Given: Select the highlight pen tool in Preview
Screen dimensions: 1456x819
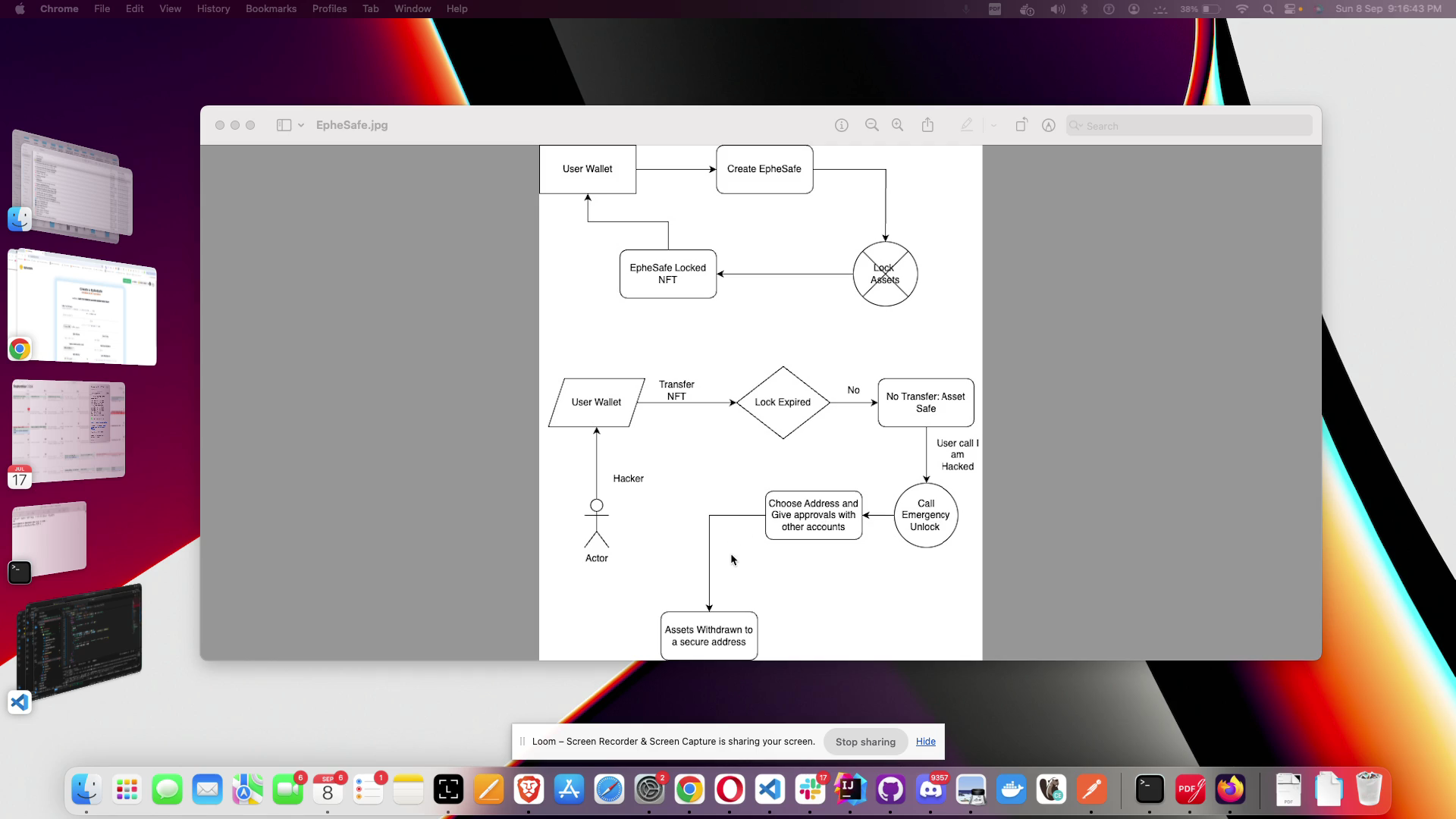Looking at the screenshot, I should coord(966,125).
